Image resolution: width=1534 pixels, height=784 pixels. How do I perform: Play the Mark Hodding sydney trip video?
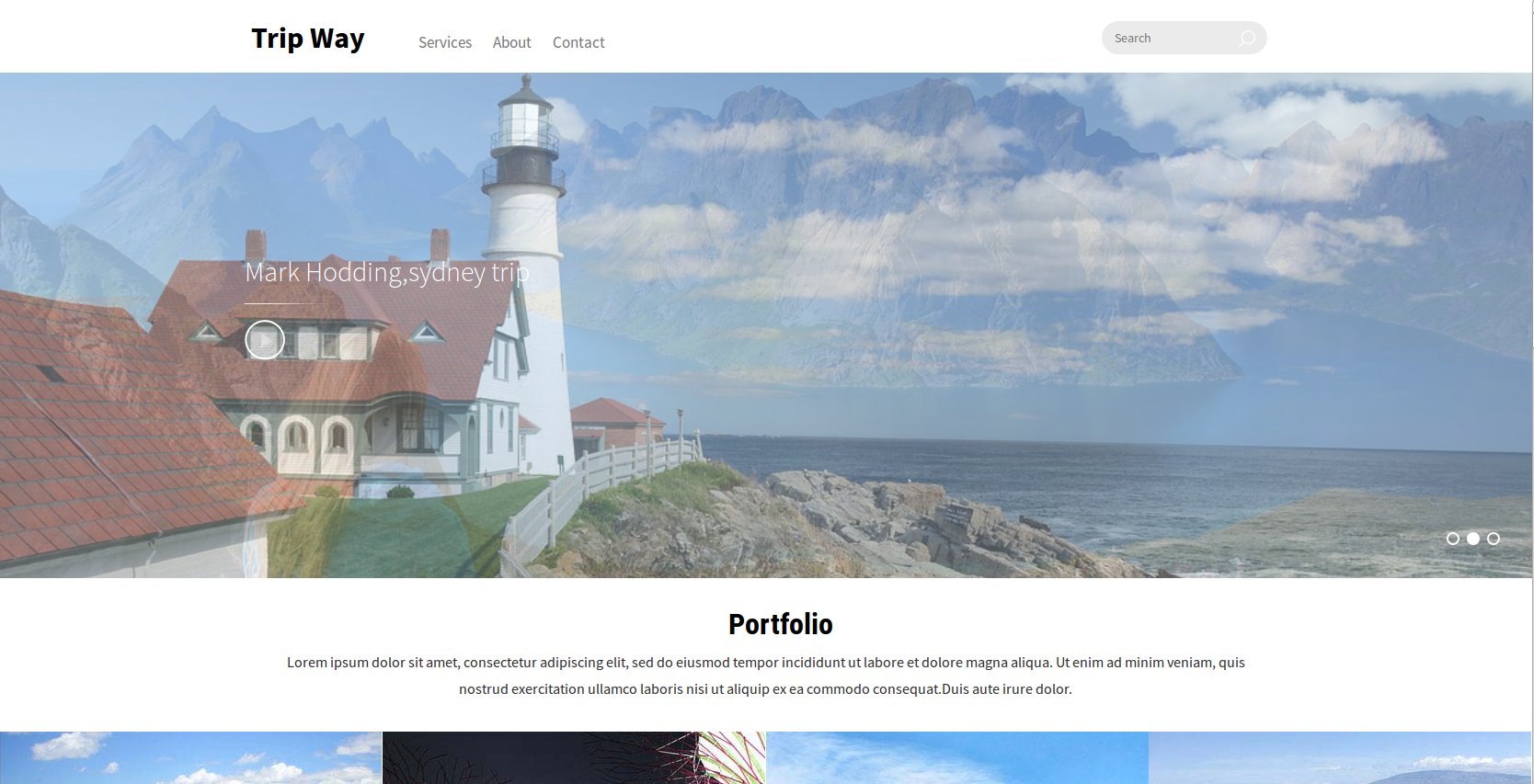point(265,340)
